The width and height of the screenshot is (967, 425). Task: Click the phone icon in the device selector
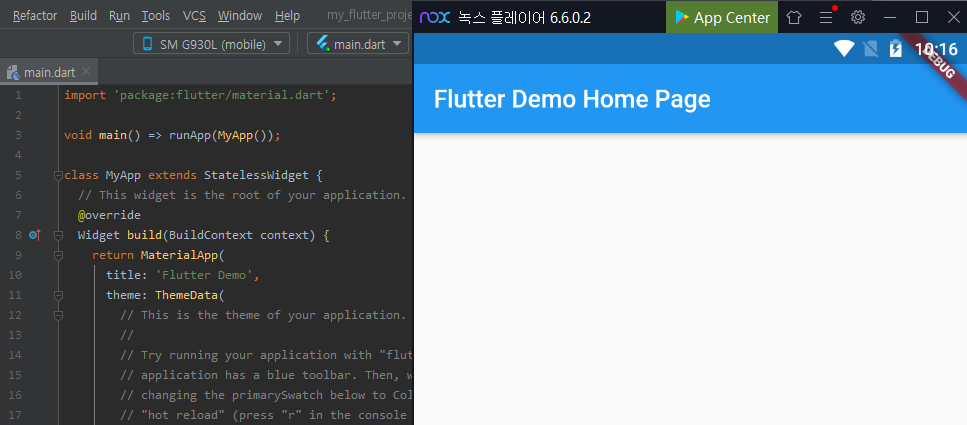click(147, 44)
